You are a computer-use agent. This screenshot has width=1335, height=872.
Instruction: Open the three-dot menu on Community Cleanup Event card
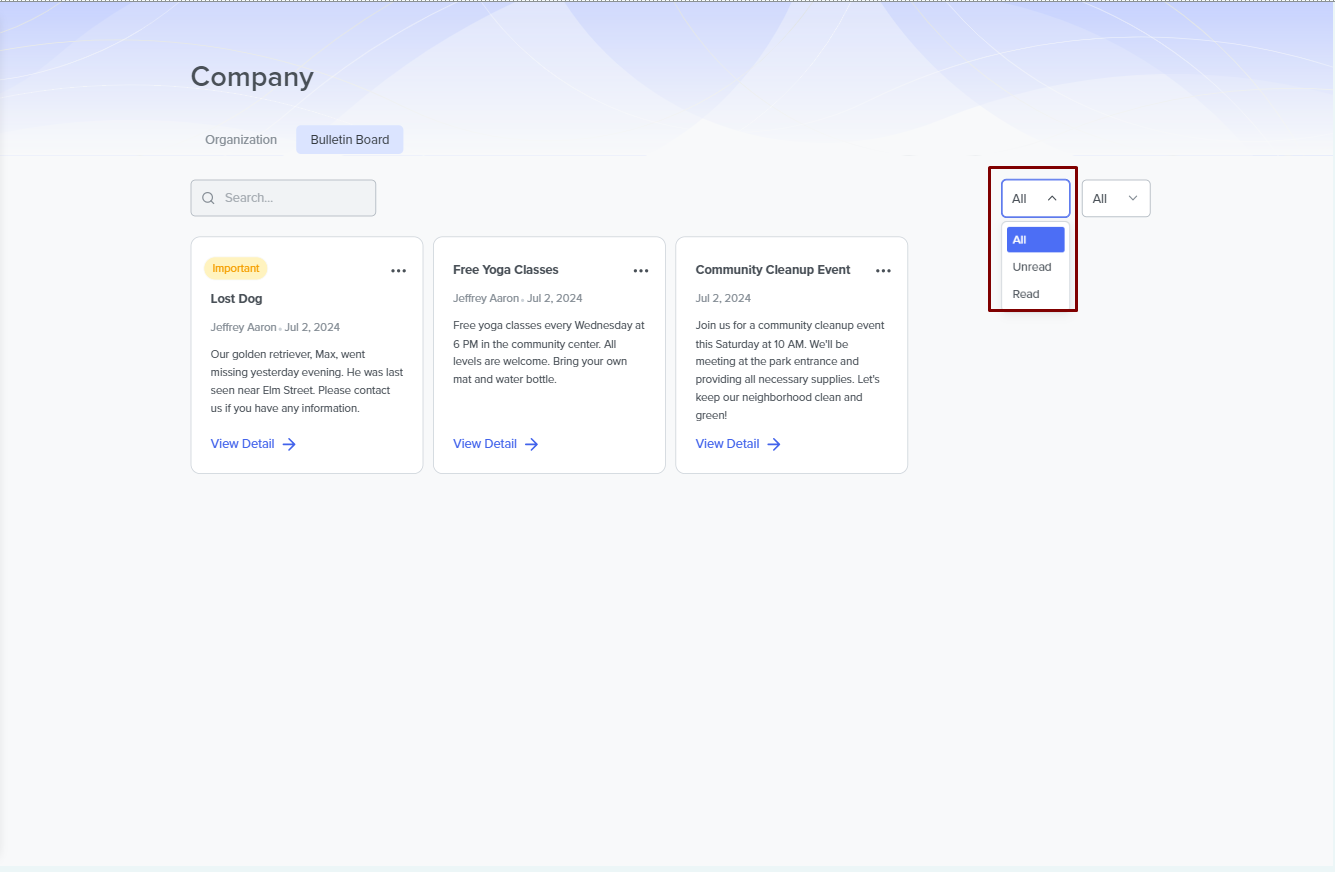[883, 271]
